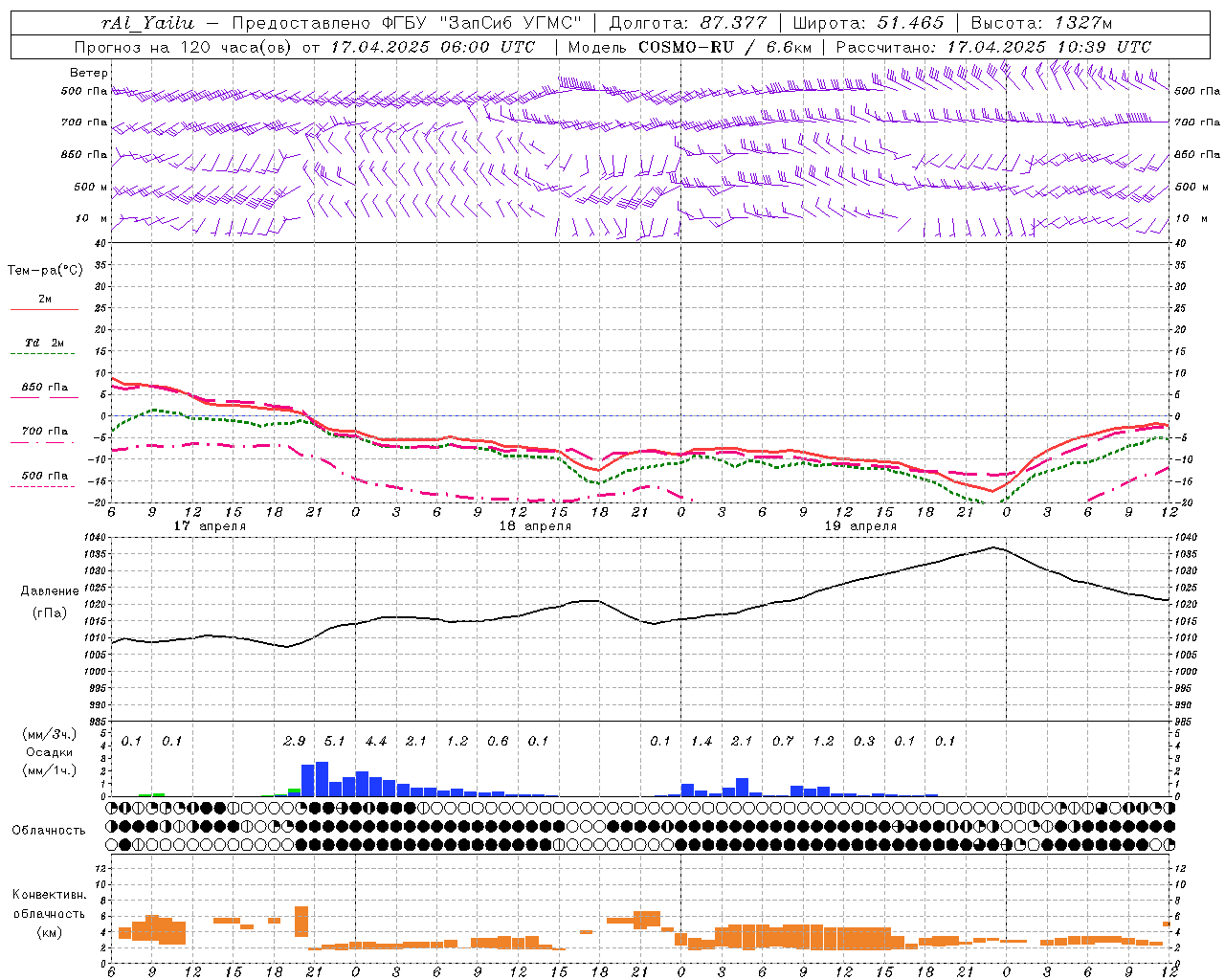
Task: Select the model label COSMO-RU / 6.6км
Action: pyautogui.click(x=724, y=47)
